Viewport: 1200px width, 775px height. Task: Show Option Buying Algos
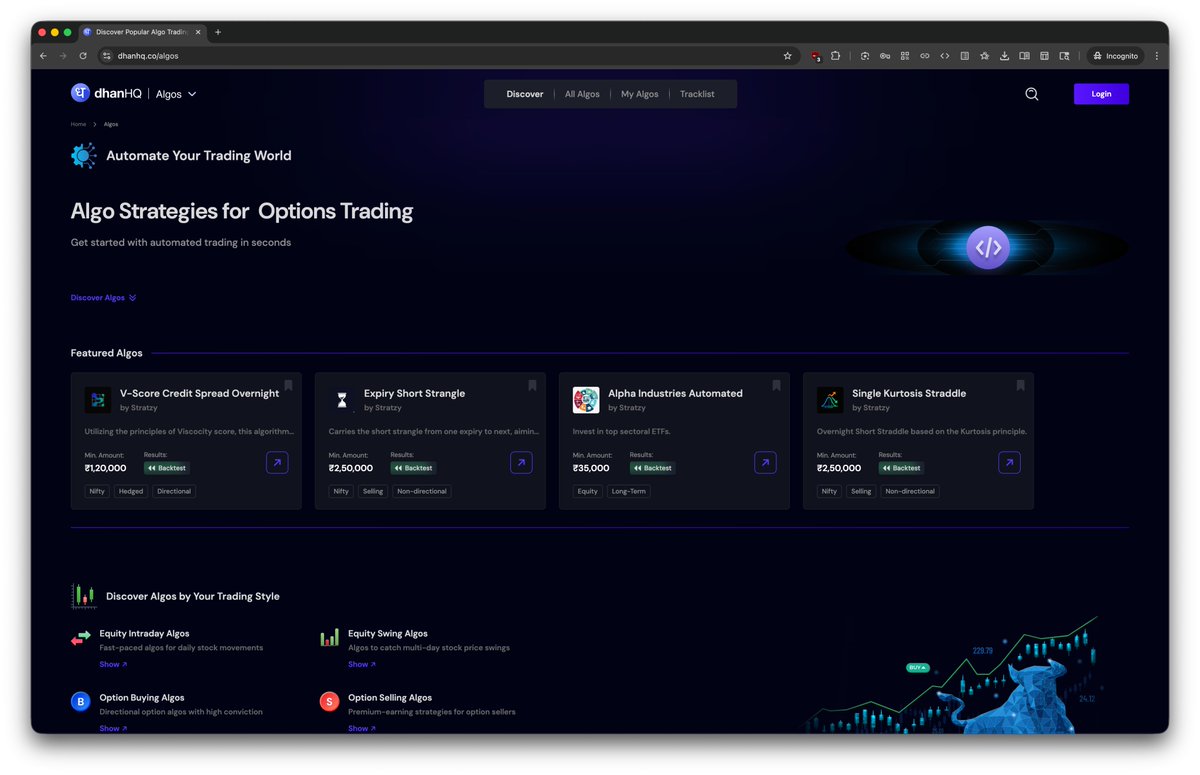tap(112, 728)
